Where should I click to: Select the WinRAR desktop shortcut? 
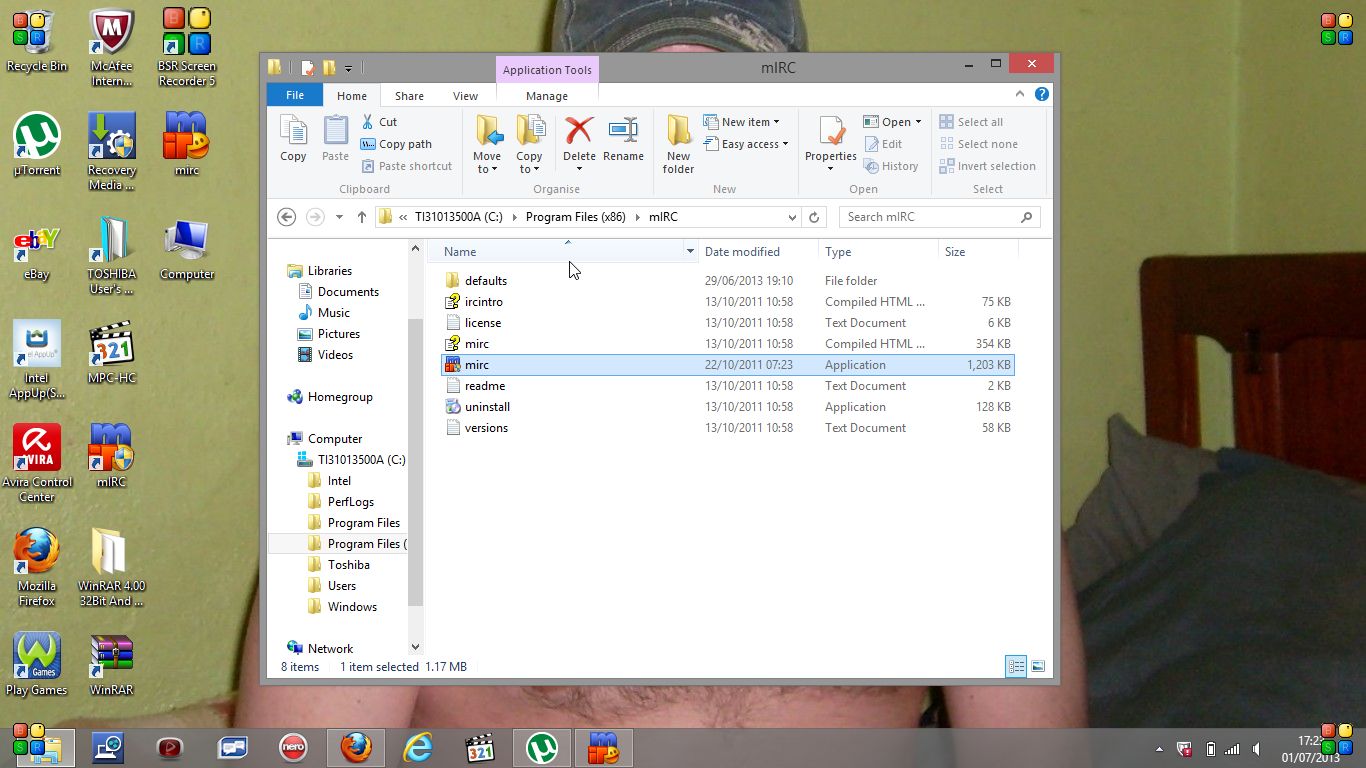(112, 664)
